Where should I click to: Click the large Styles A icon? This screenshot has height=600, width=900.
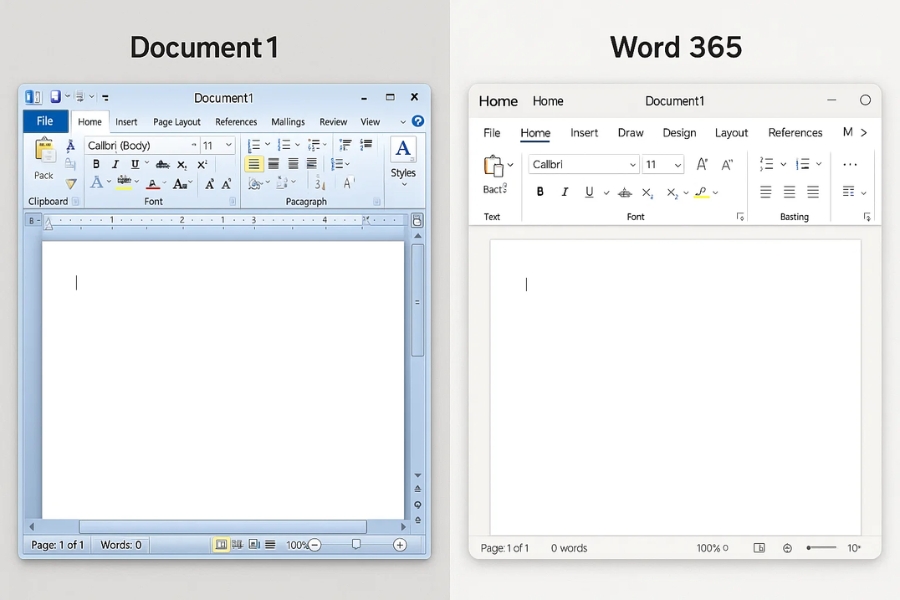click(x=403, y=149)
